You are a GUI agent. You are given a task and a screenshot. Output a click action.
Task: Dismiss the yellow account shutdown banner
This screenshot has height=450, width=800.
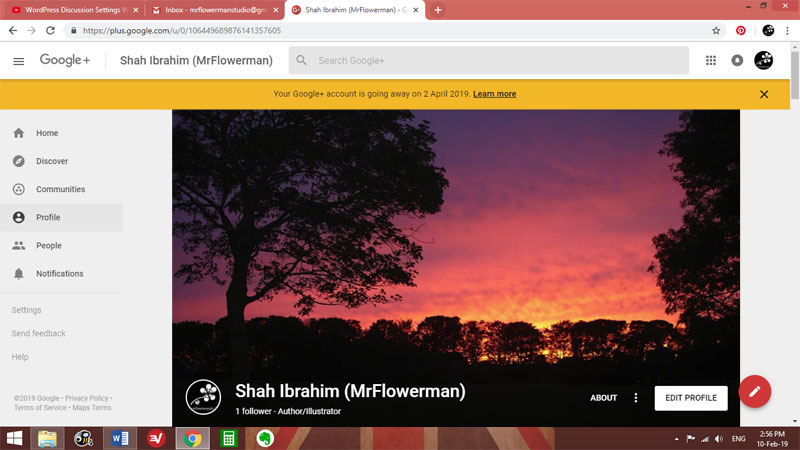pos(764,94)
